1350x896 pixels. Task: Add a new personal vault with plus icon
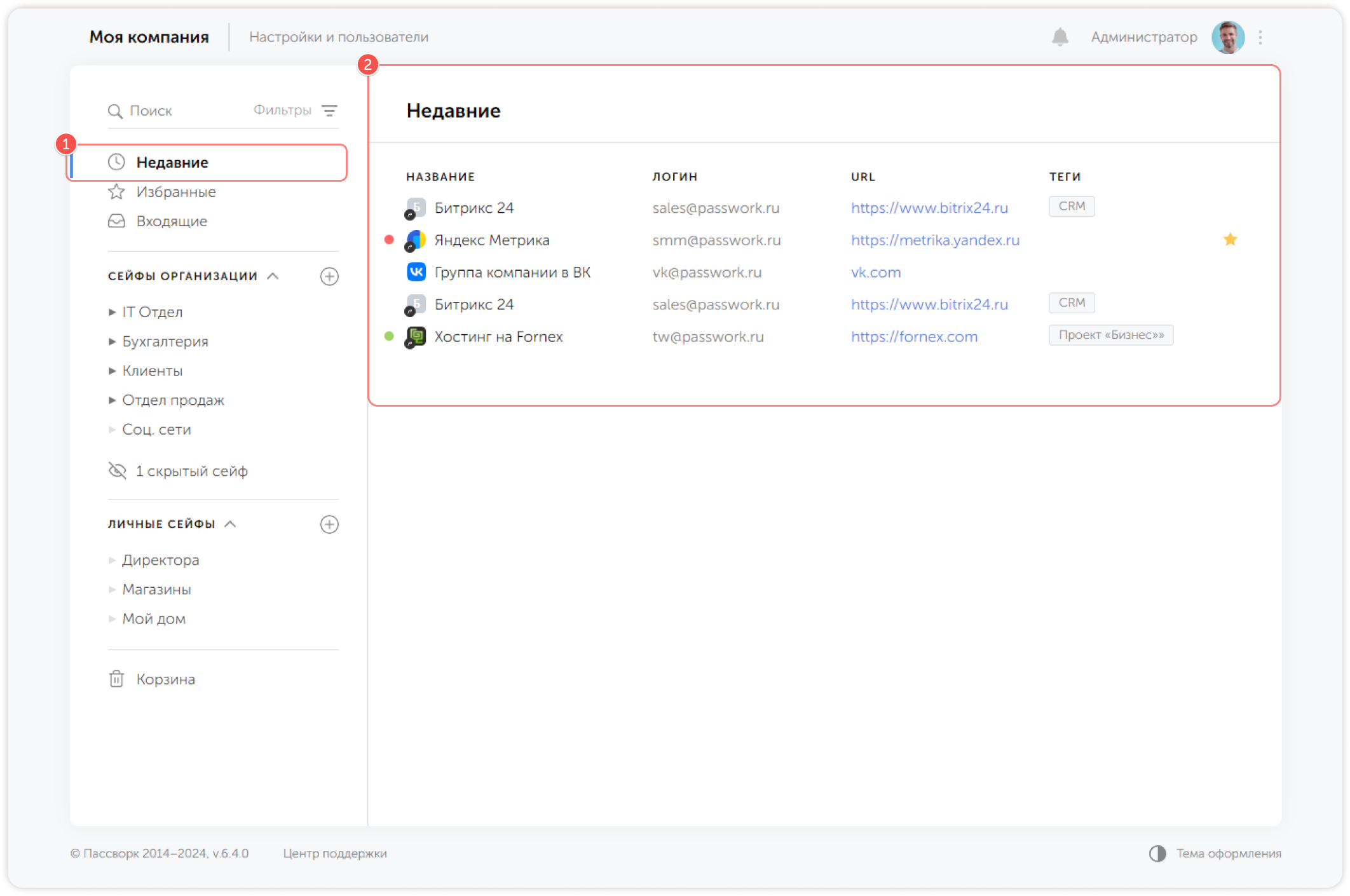coord(329,524)
